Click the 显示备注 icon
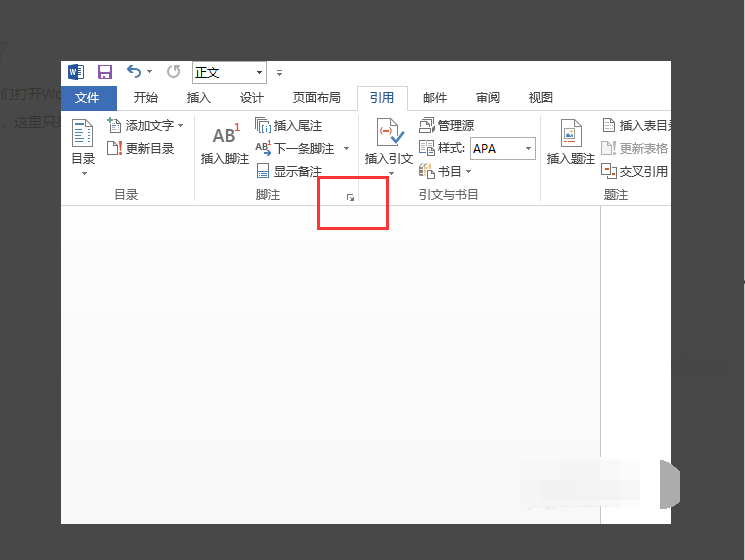745x560 pixels. tap(263, 171)
